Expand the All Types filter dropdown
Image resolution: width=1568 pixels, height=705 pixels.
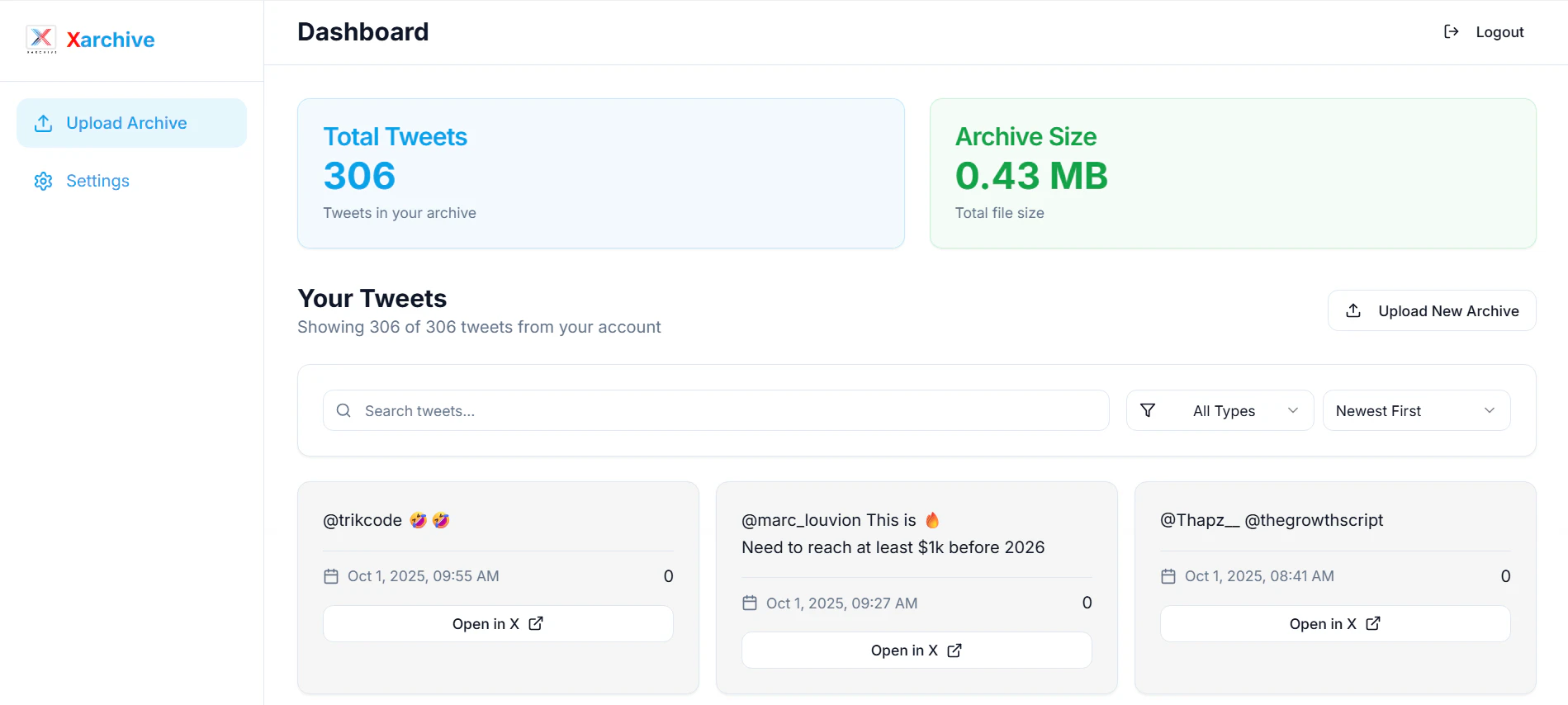coord(1220,411)
